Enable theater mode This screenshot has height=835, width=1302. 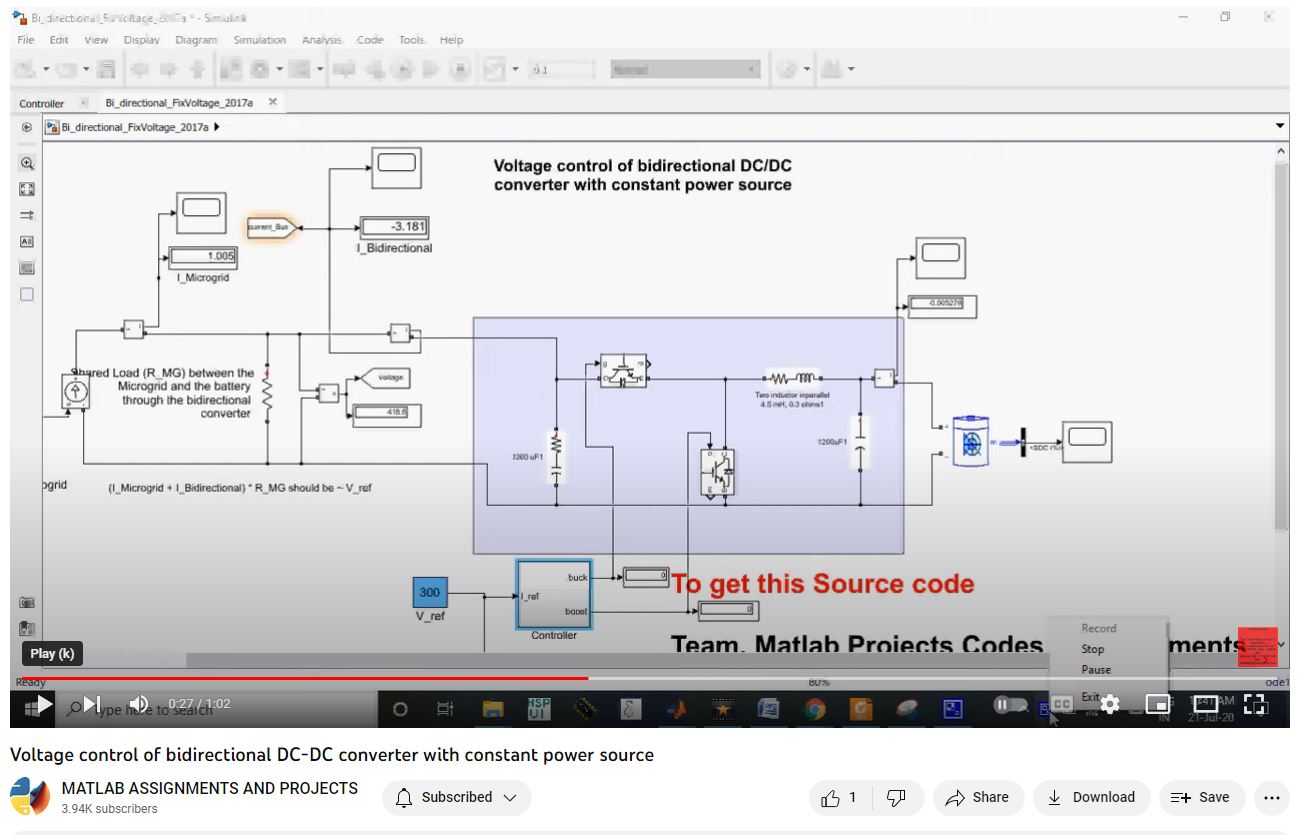coord(1206,704)
